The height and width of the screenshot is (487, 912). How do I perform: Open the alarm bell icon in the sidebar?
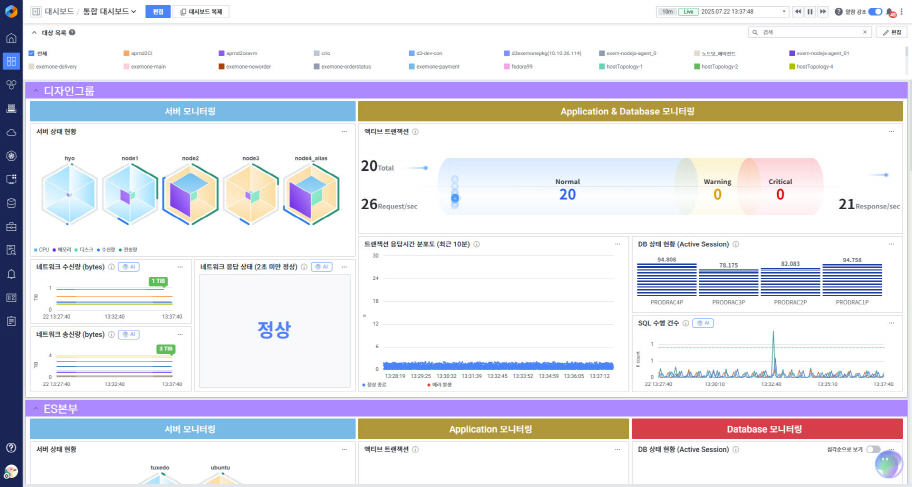11,274
